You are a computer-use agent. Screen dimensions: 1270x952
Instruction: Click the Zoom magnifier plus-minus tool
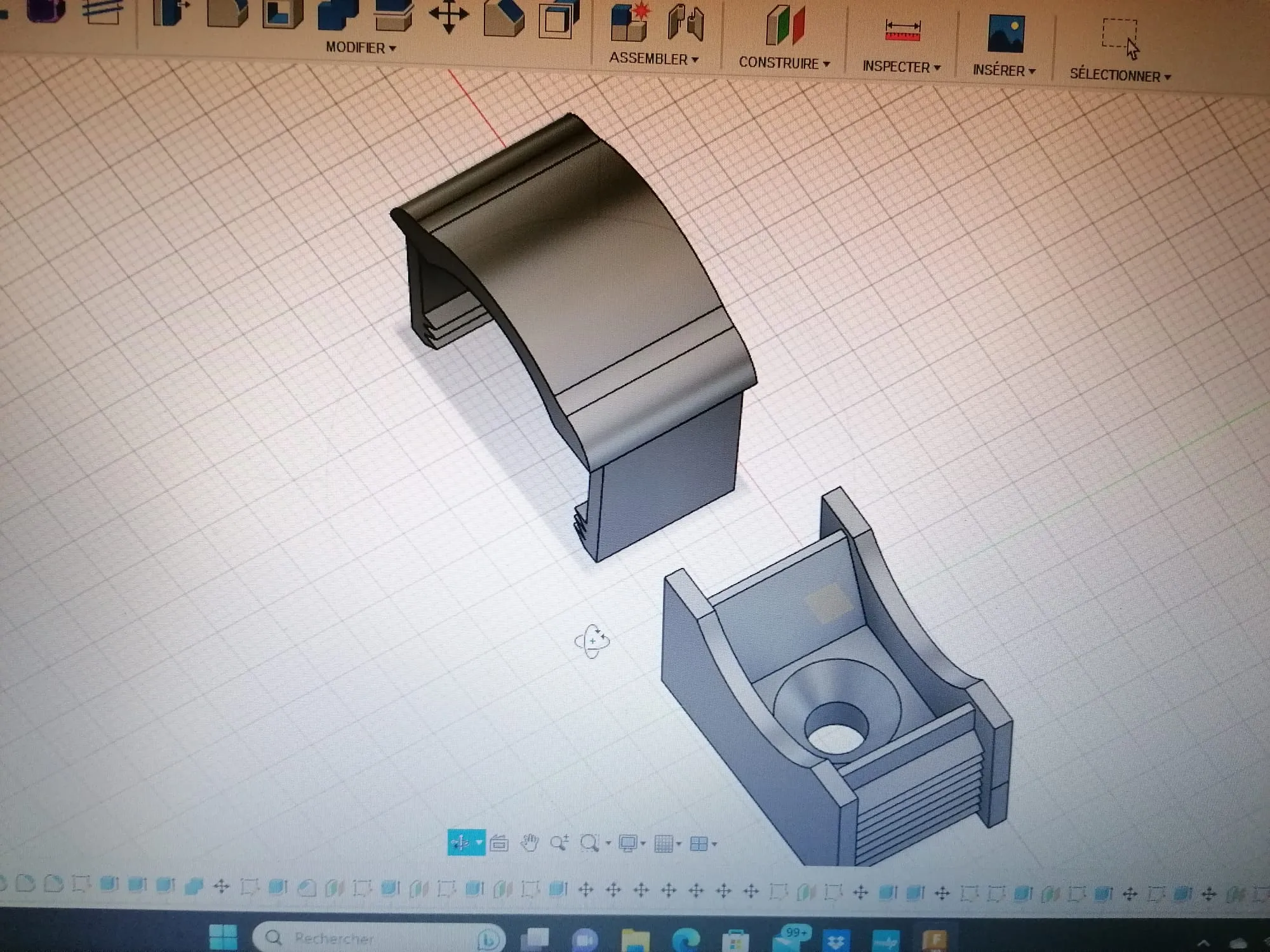click(x=559, y=843)
